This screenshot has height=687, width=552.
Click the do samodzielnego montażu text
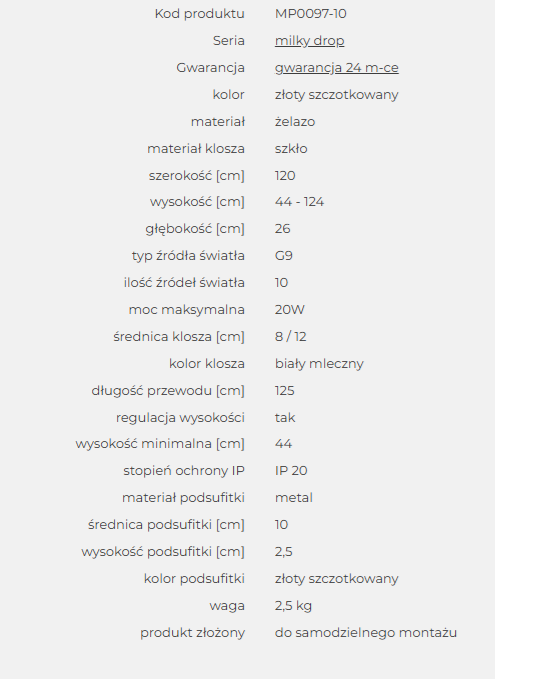tap(366, 633)
